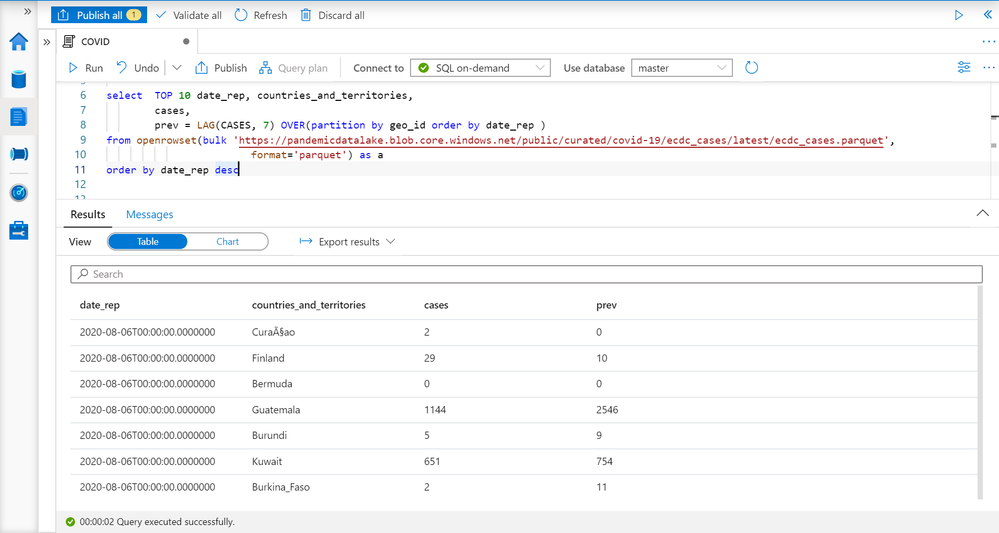Switch to the Messages tab
Screen dimensions: 999x533
click(x=150, y=215)
